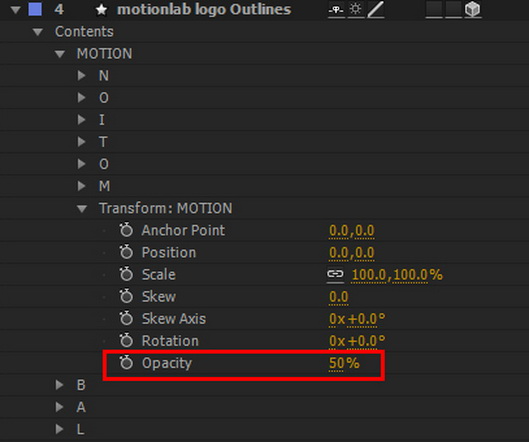Toggle Scale constrain proportions link
This screenshot has width=529, height=442.
pyautogui.click(x=335, y=274)
